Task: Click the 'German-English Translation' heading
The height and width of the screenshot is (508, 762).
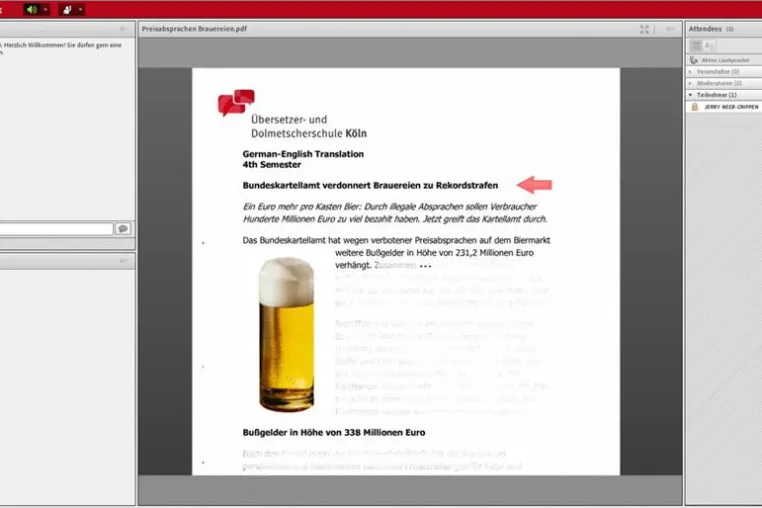Action: coord(303,154)
